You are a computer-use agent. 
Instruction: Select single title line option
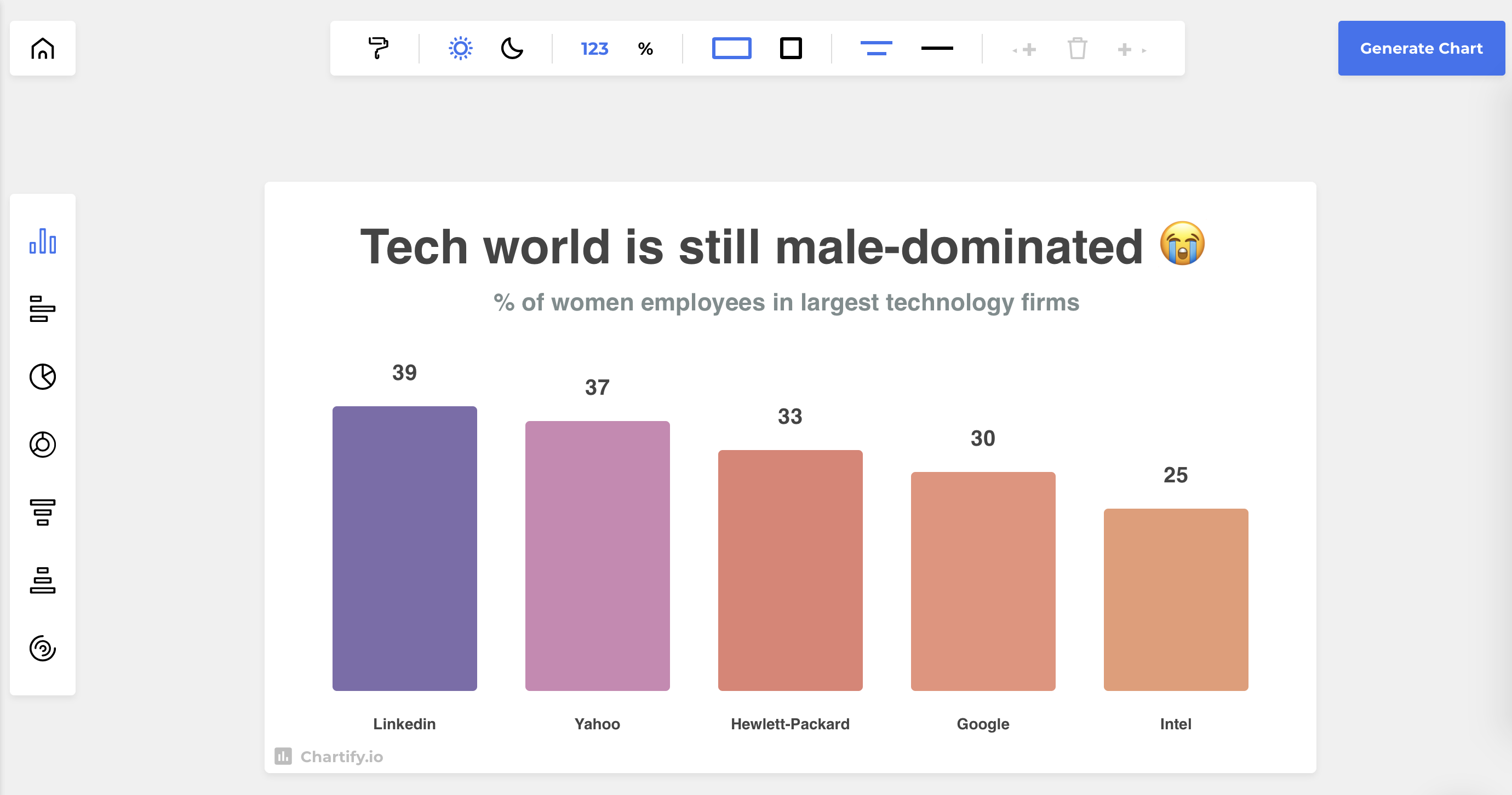click(937, 48)
